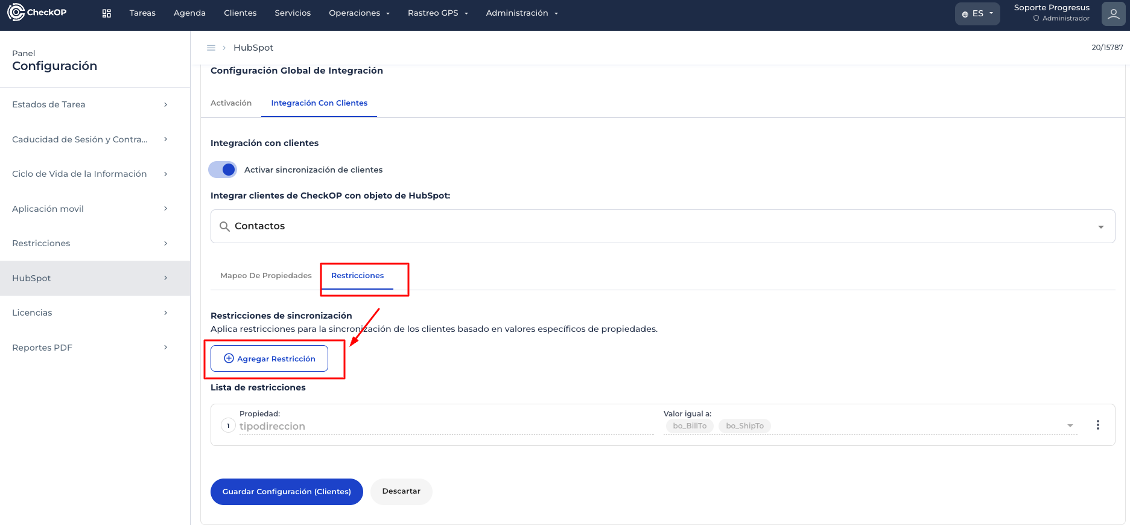Open Reportes PDF sidebar item
Screen dimensions: 1130x525
point(94,348)
